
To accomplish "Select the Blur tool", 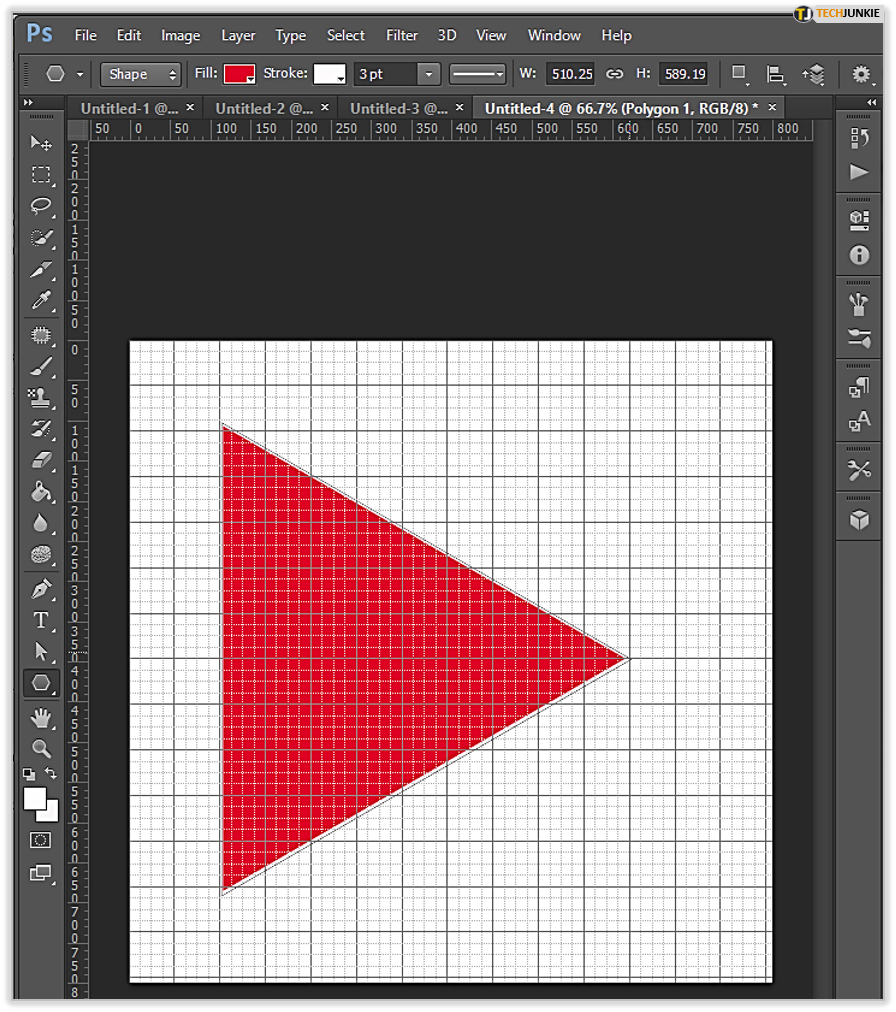I will (41, 523).
